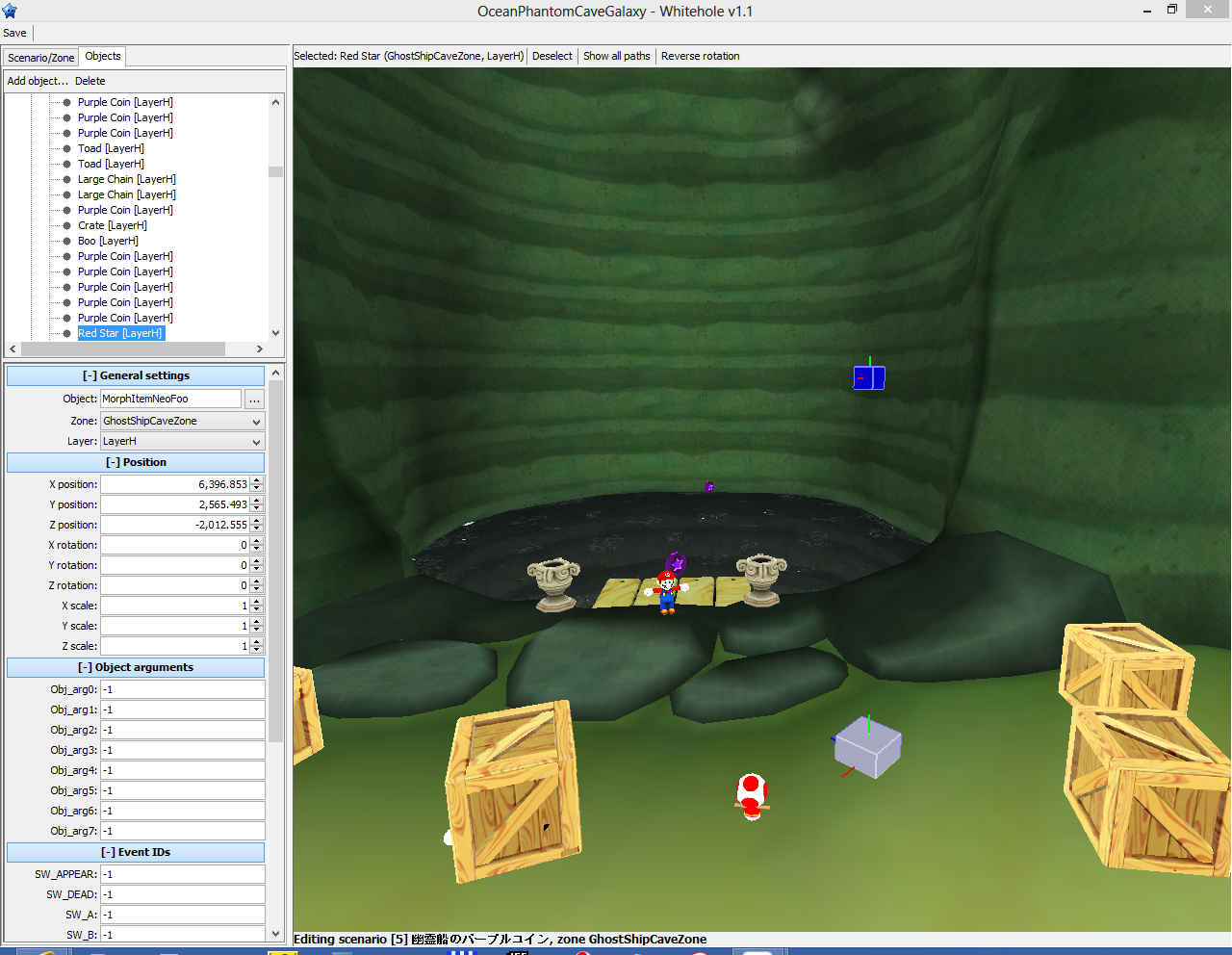Click the bullet icon beside Boo [LayerH]
The width and height of the screenshot is (1232, 955).
(x=66, y=241)
